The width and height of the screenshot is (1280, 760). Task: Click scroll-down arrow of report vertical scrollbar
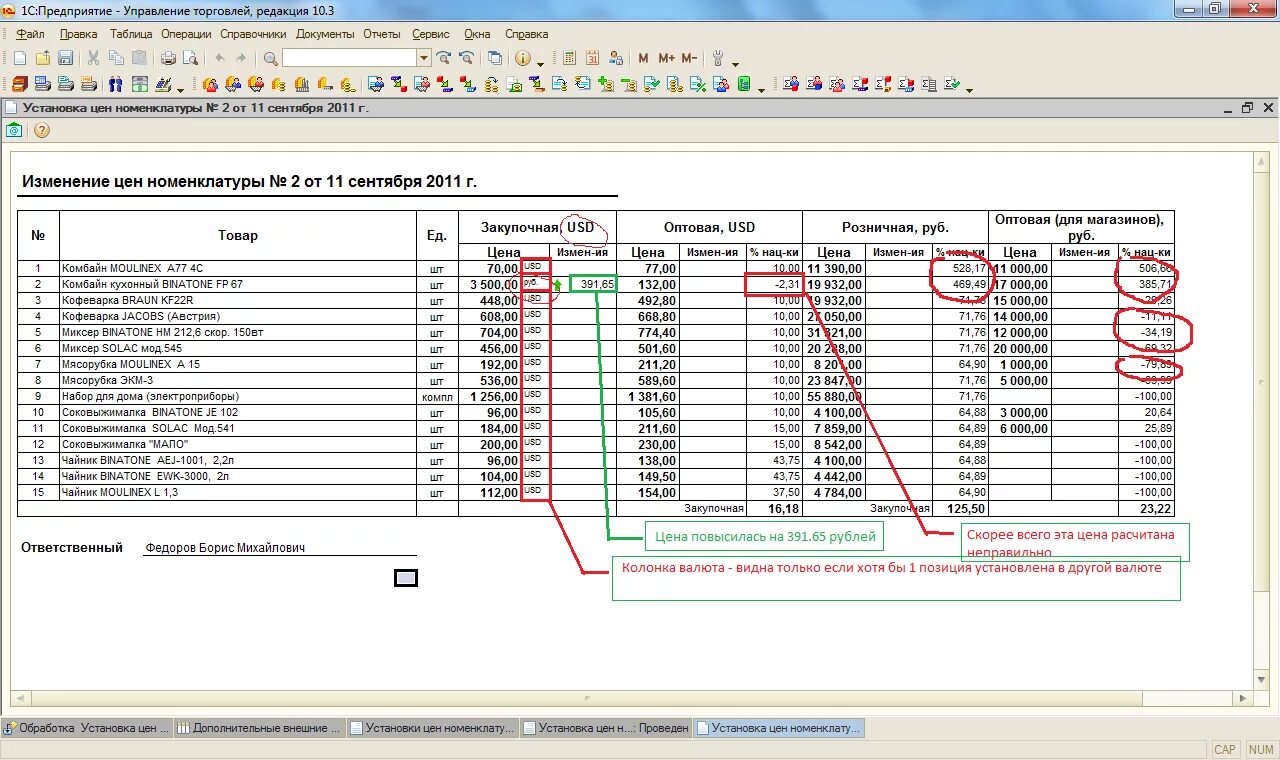click(1262, 682)
